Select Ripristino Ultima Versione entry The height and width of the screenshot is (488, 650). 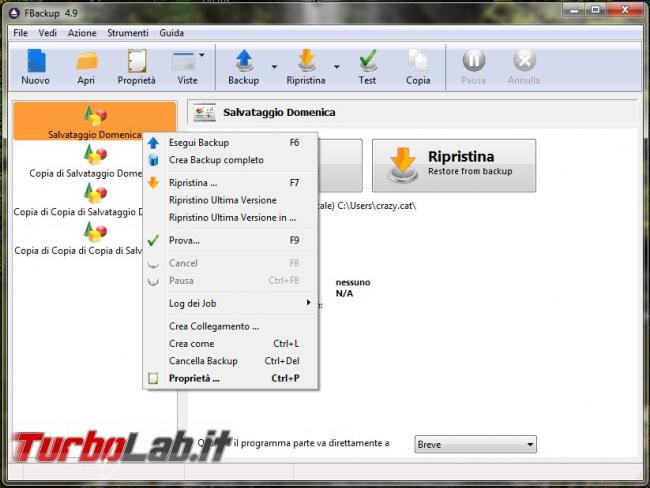[x=230, y=200]
